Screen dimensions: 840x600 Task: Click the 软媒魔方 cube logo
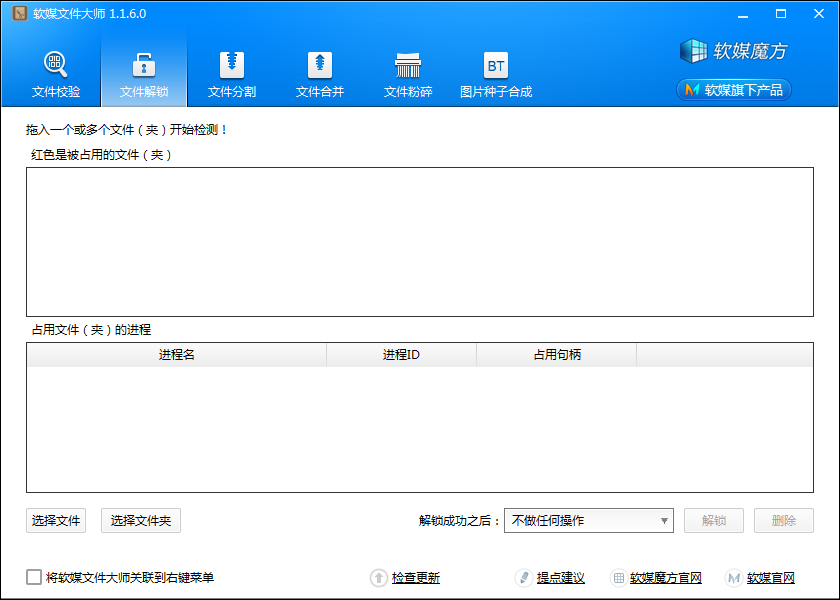pos(735,50)
